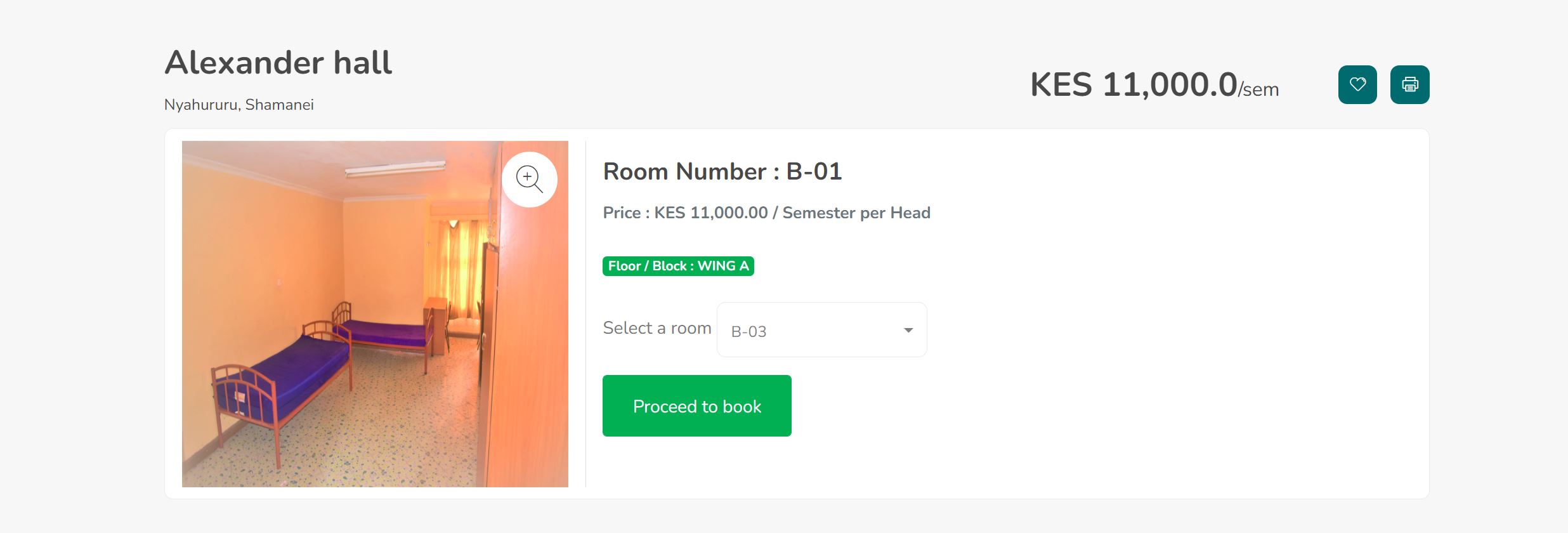
Task: Open the magnifier zoom icon on room photo
Action: (x=530, y=180)
